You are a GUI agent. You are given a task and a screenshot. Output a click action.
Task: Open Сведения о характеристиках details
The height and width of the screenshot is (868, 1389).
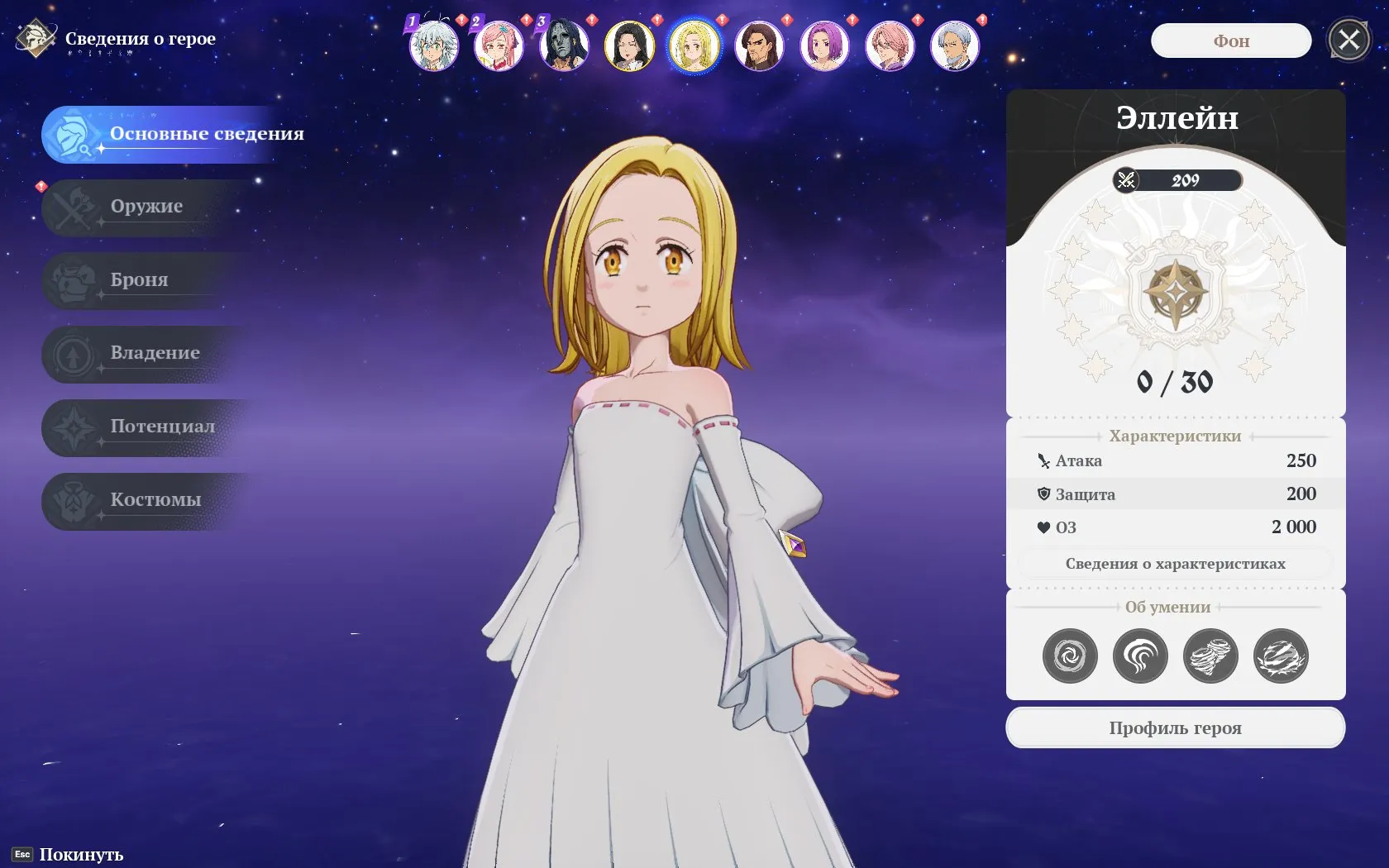(x=1175, y=564)
